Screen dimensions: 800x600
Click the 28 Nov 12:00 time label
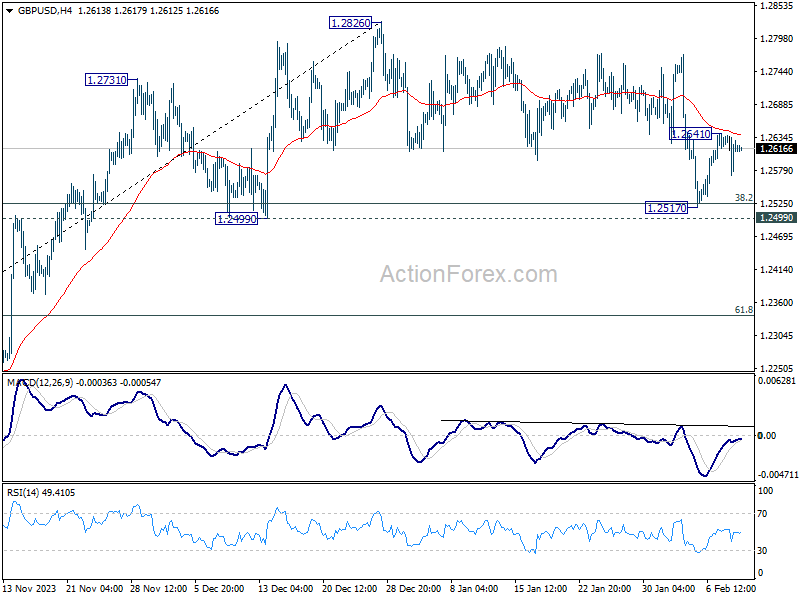tap(159, 589)
